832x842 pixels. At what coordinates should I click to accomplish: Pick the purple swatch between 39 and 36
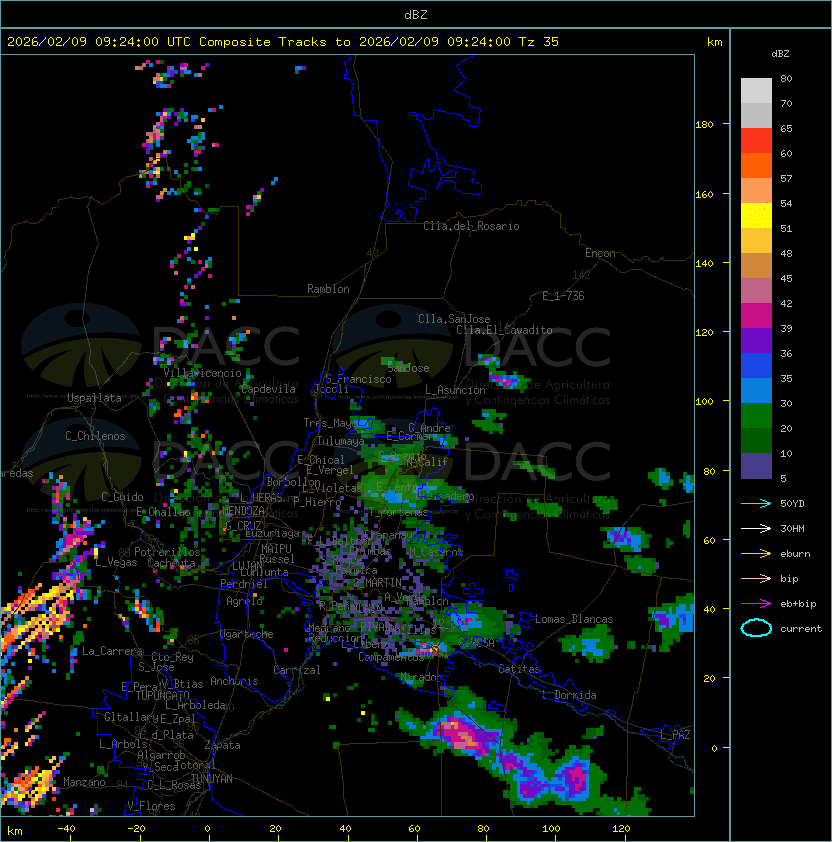[x=756, y=340]
